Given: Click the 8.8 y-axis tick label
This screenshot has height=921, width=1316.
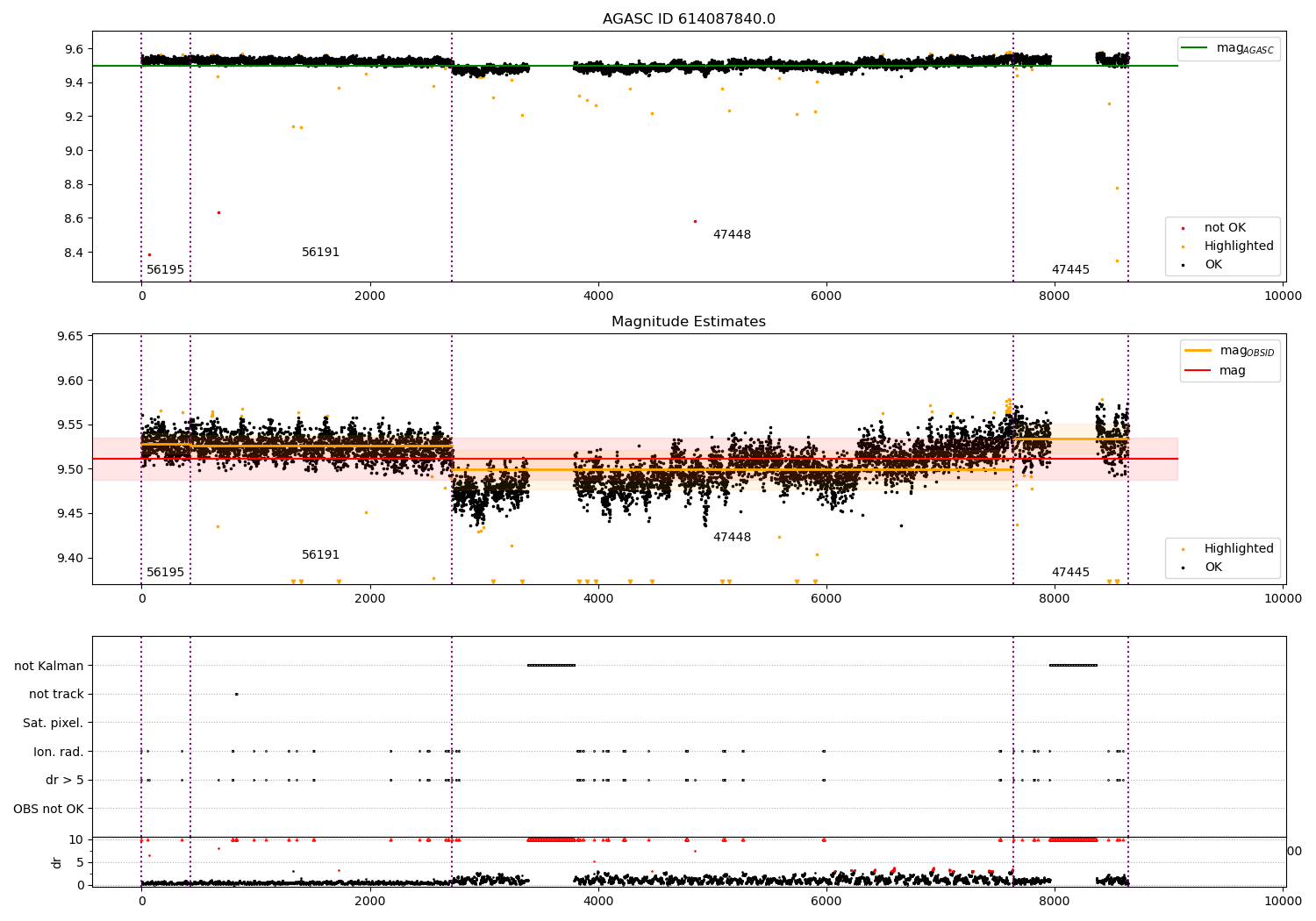Looking at the screenshot, I should coord(74,185).
